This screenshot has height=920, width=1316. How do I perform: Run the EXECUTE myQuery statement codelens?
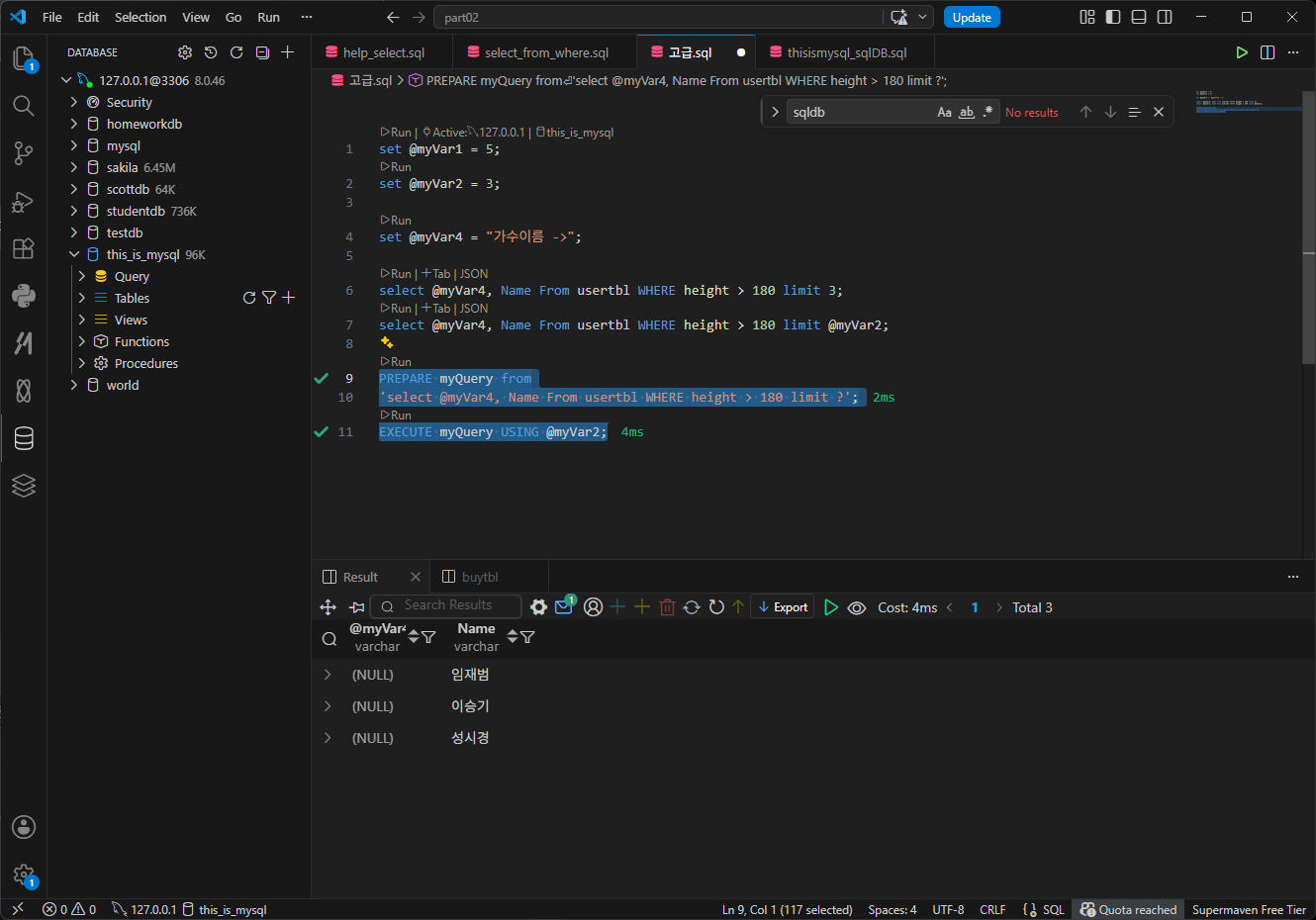point(396,415)
